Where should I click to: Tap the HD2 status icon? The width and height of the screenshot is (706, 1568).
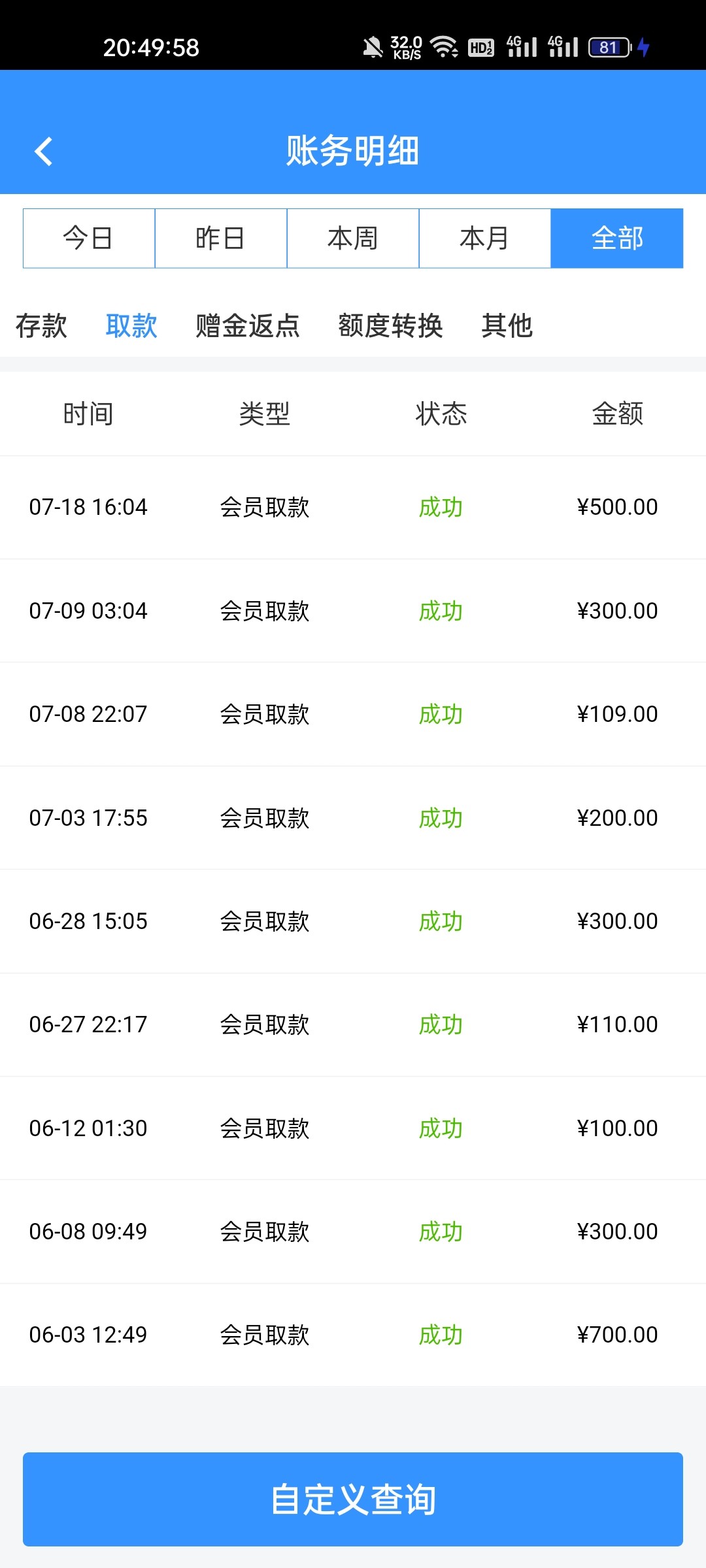point(481,47)
